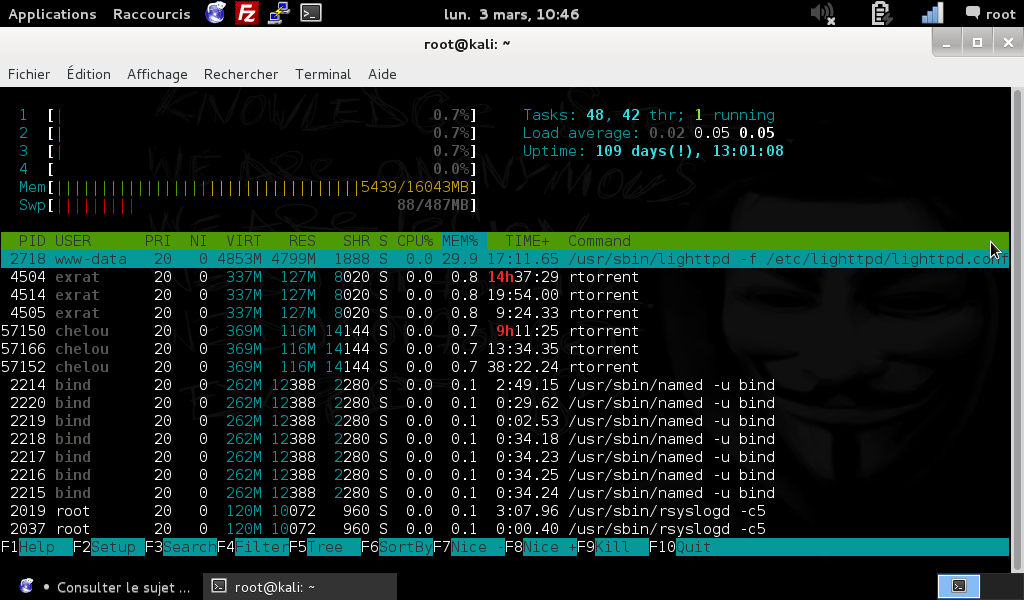Open the root user menu
The height and width of the screenshot is (600, 1024).
pos(990,14)
